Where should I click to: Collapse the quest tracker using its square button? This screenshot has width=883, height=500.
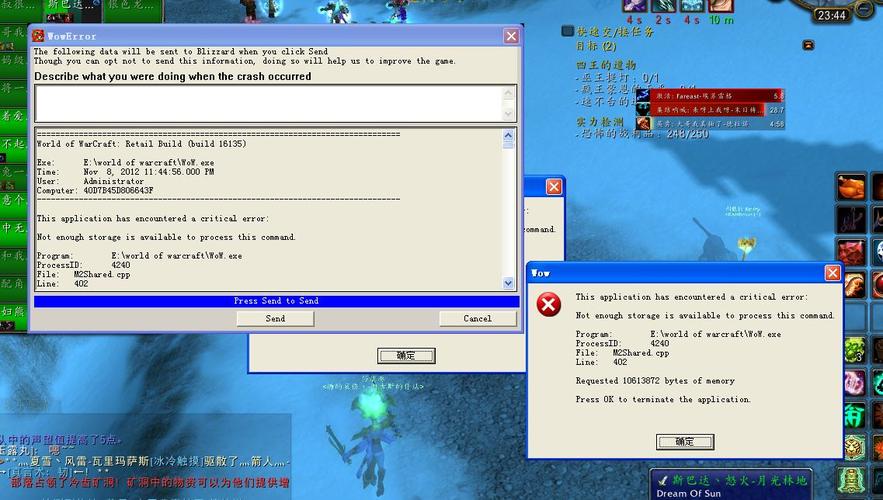[568, 31]
